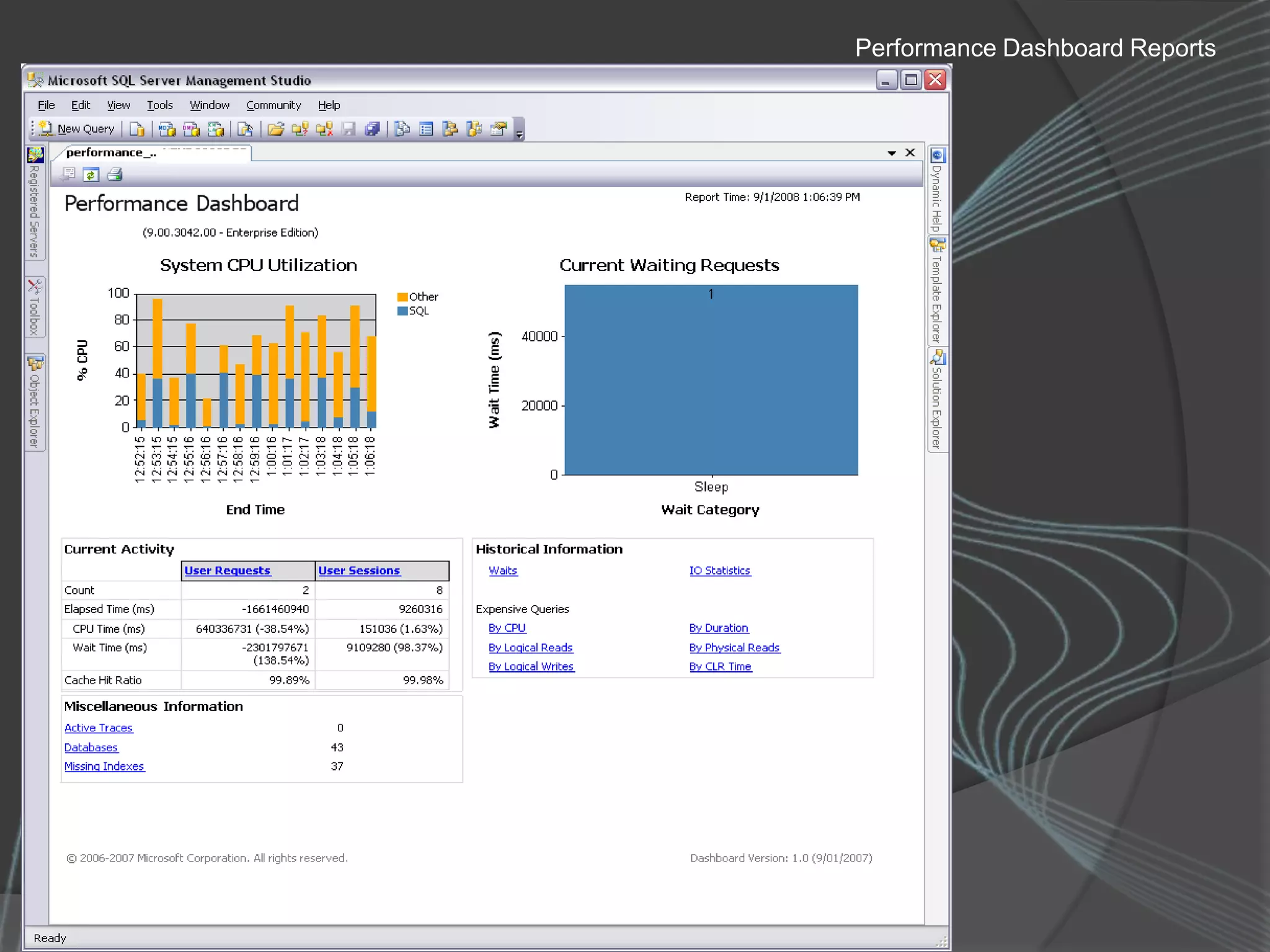Image resolution: width=1270 pixels, height=952 pixels.
Task: Click the disabled Save disk icon
Action: 349,129
